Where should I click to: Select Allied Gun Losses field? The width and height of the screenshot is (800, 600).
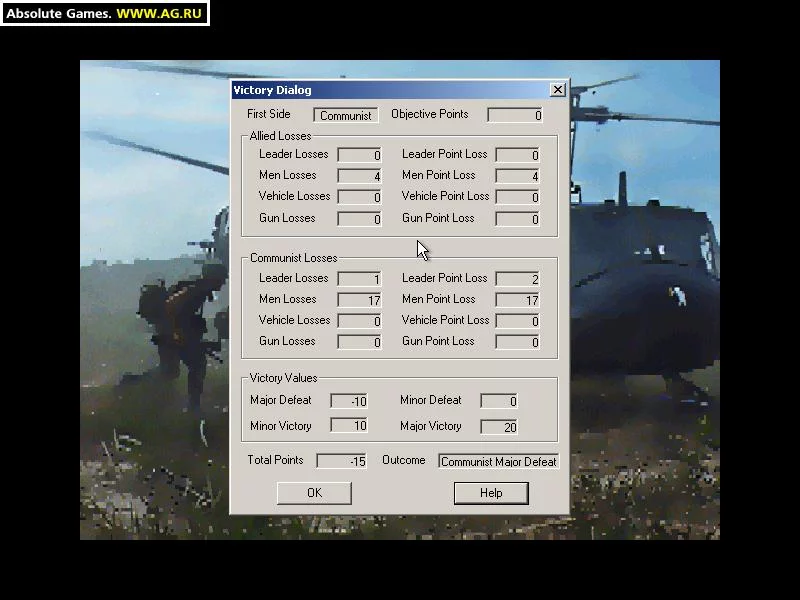coord(359,219)
